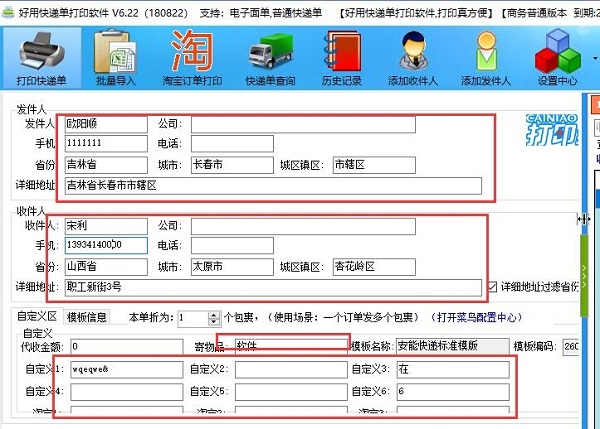Switch to 自定义区 tab
This screenshot has height=429, width=600.
click(x=37, y=316)
